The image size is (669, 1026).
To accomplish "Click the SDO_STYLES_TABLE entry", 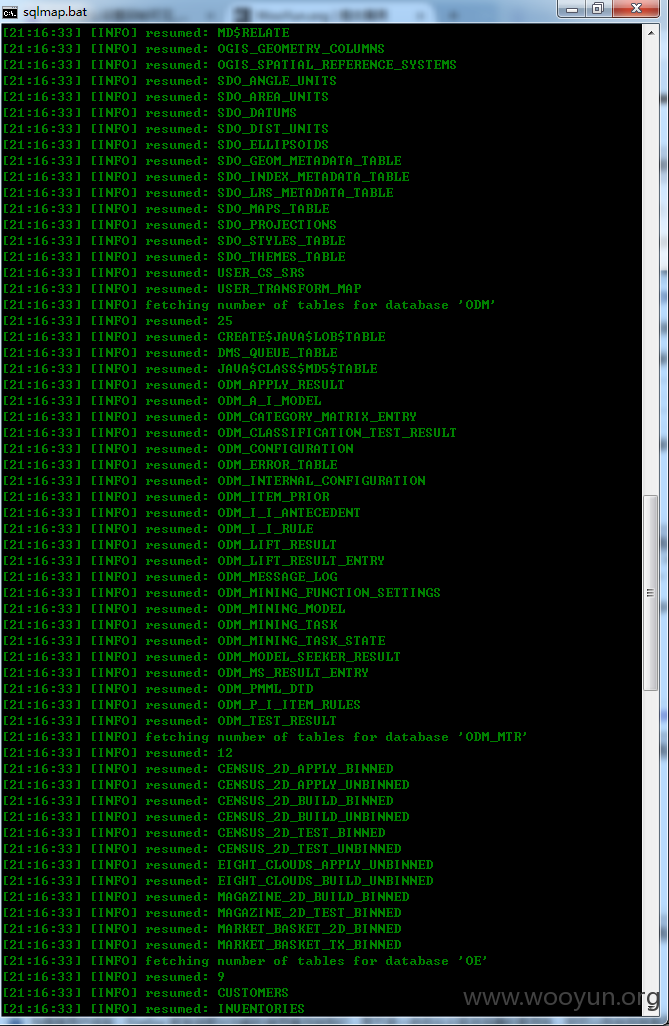I will click(x=281, y=241).
